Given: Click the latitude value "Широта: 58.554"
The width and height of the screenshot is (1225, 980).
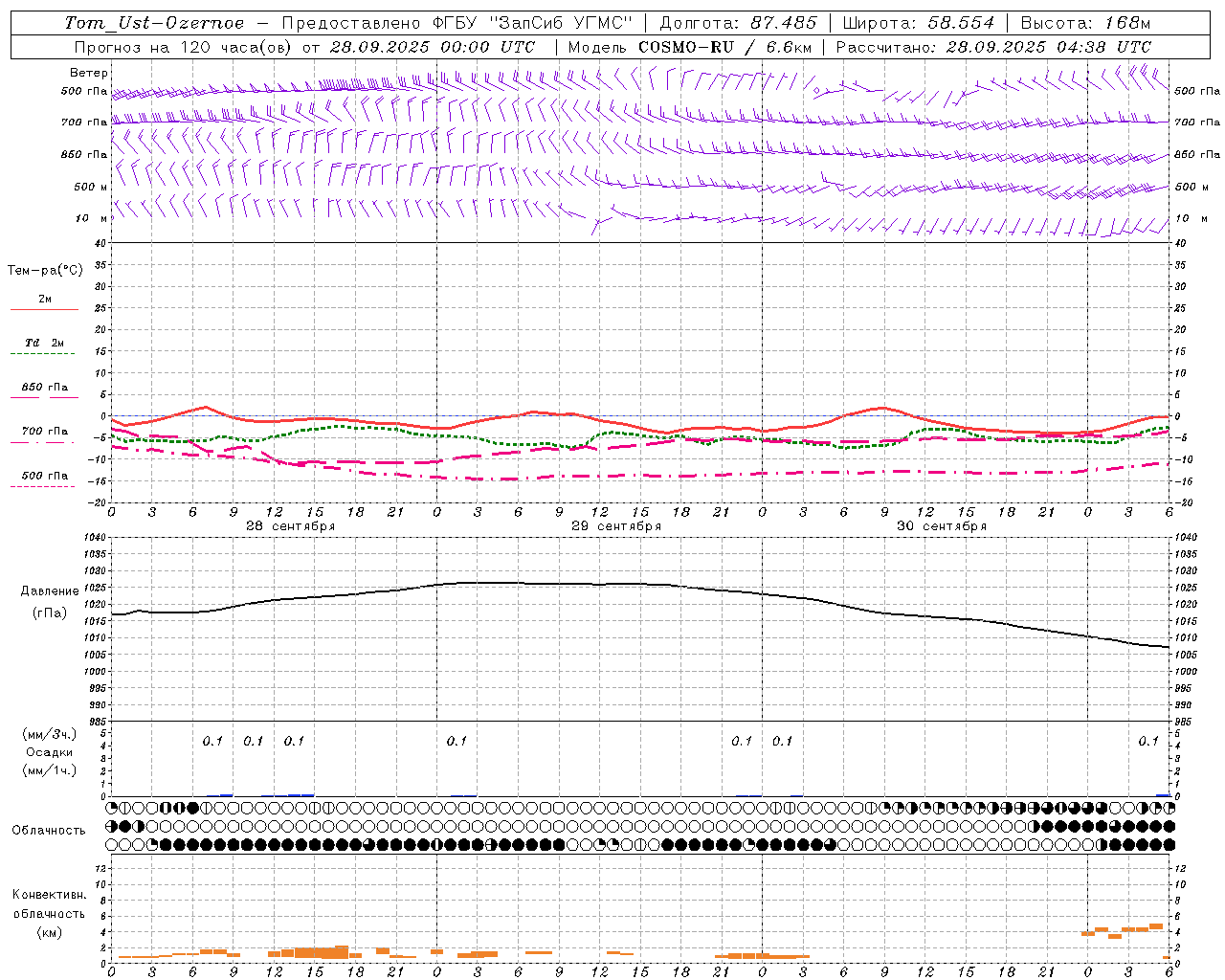Looking at the screenshot, I should [x=918, y=23].
